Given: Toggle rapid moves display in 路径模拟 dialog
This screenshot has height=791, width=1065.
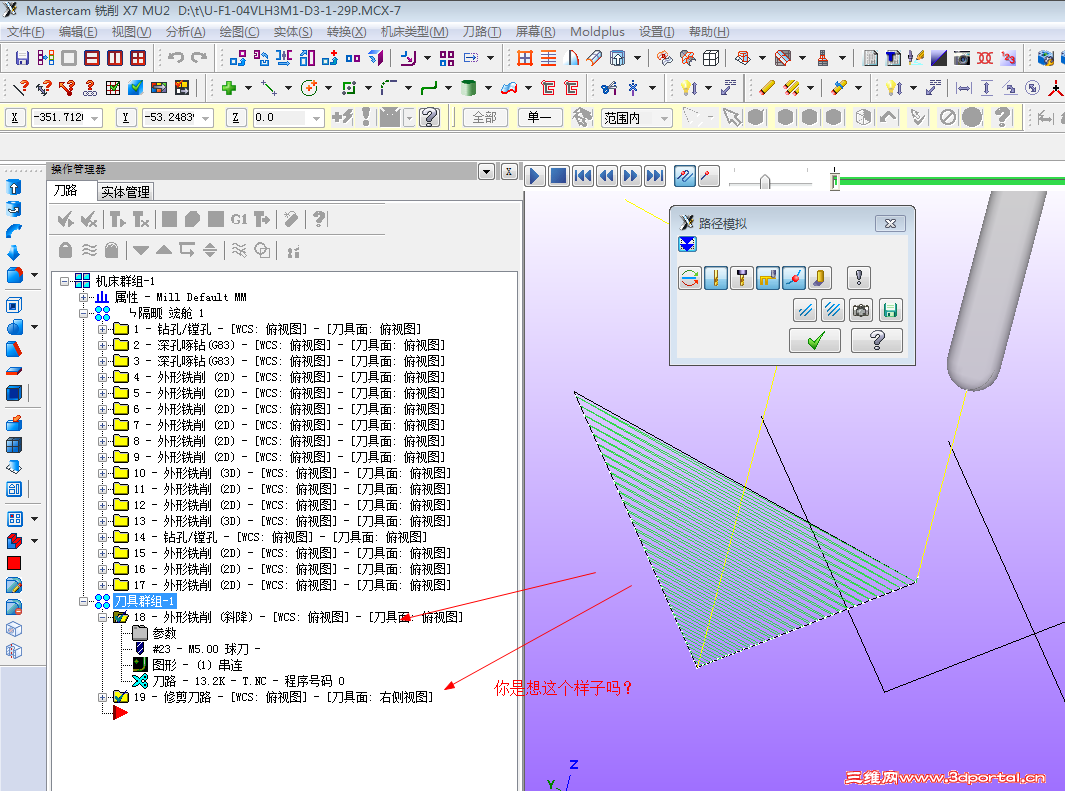Looking at the screenshot, I should point(768,278).
